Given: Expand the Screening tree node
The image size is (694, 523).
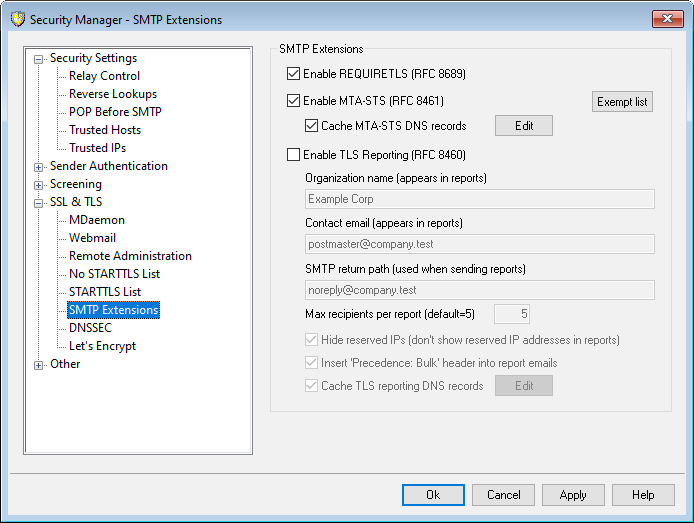Looking at the screenshot, I should click(x=39, y=185).
